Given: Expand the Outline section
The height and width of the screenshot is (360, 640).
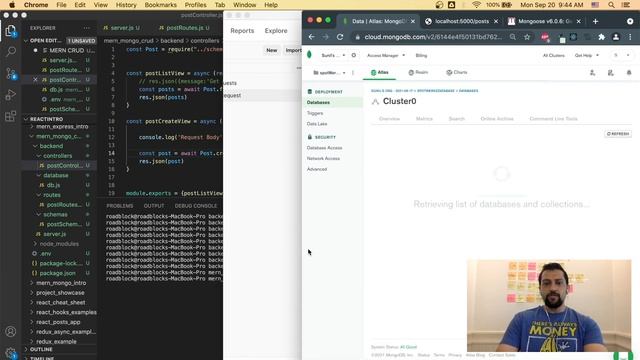Looking at the screenshot, I should click(x=26, y=349).
